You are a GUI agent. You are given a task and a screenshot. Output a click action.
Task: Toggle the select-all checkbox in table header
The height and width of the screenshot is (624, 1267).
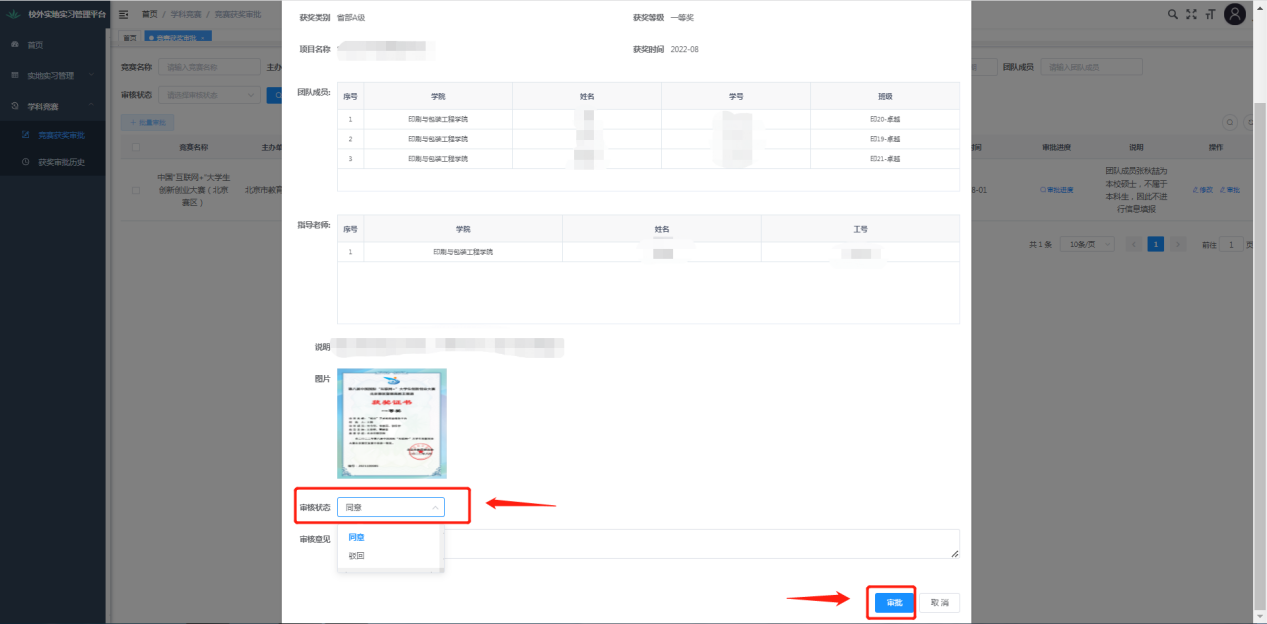pos(135,147)
